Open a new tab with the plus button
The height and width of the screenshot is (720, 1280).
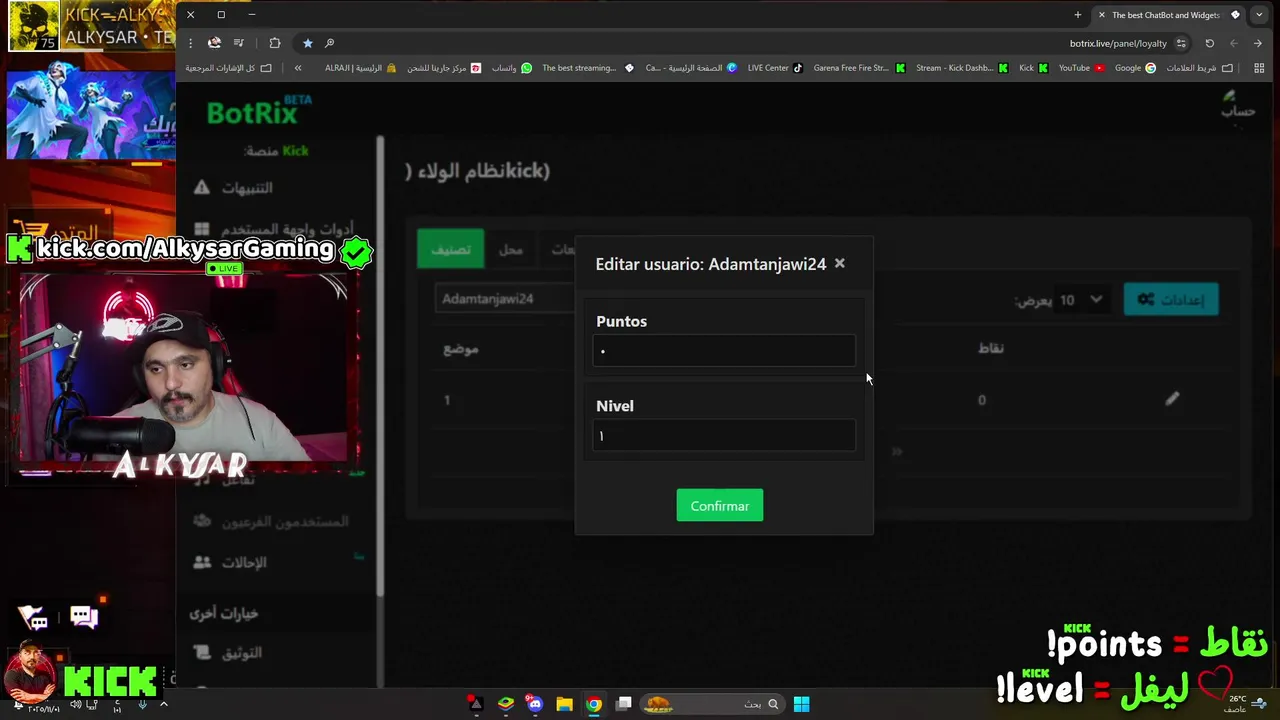[1077, 15]
